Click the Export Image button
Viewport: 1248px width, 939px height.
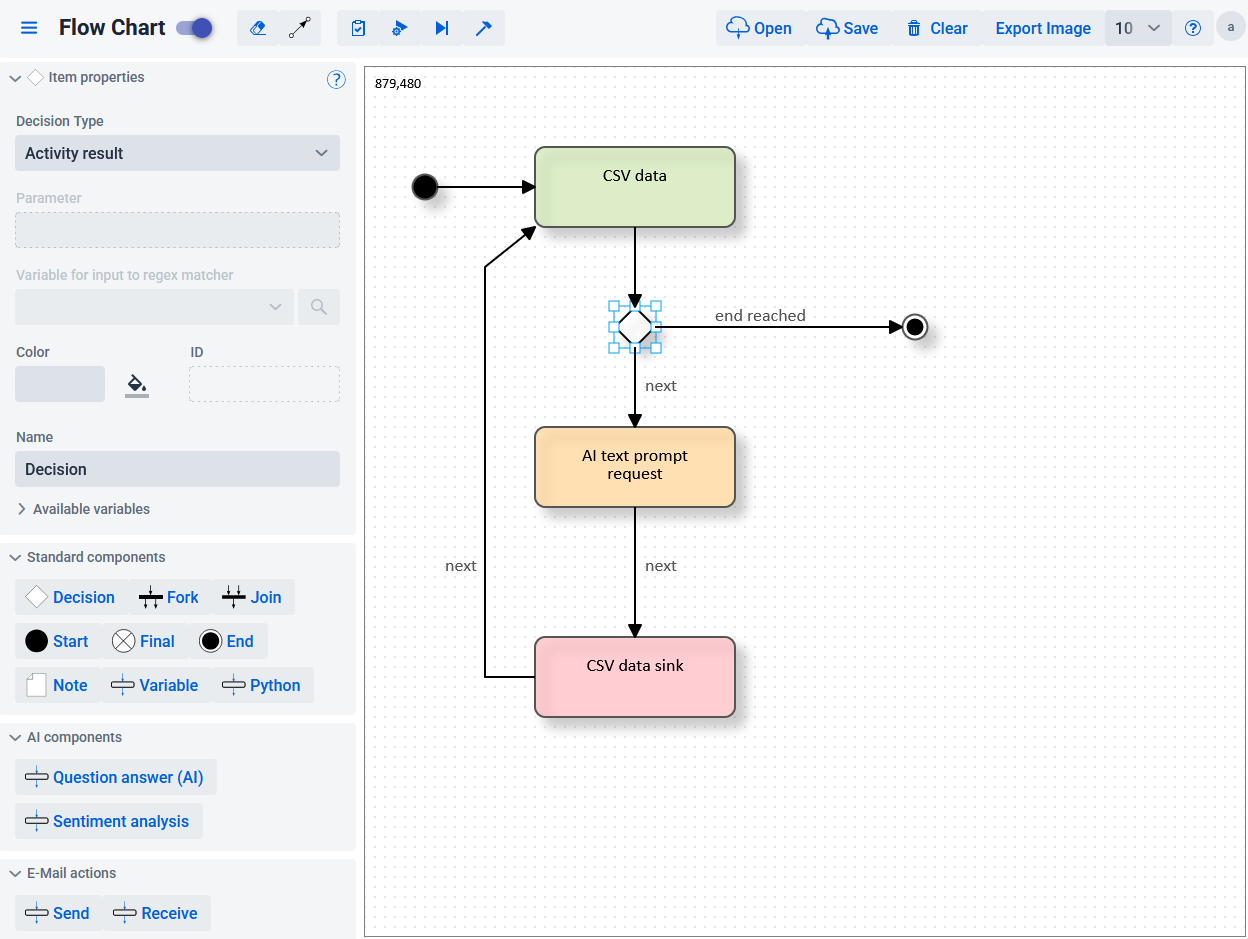coord(1042,28)
